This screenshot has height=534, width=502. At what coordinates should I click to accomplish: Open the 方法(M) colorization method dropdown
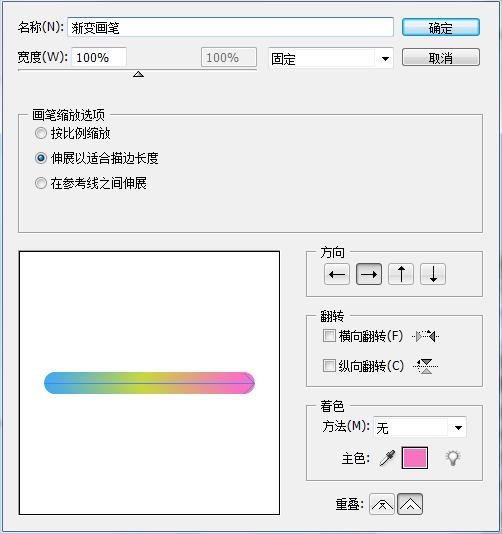click(420, 427)
